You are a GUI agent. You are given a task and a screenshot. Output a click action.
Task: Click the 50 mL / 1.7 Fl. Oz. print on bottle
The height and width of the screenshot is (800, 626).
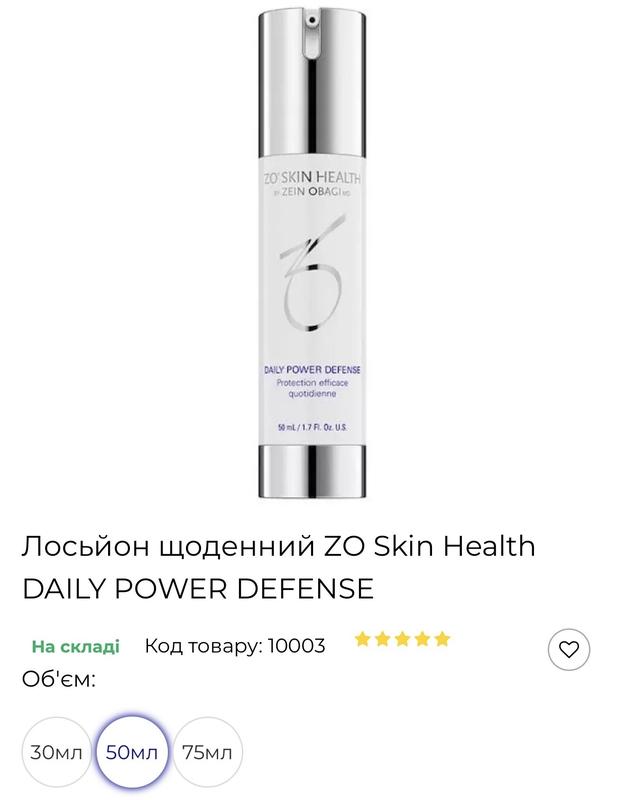click(x=312, y=428)
